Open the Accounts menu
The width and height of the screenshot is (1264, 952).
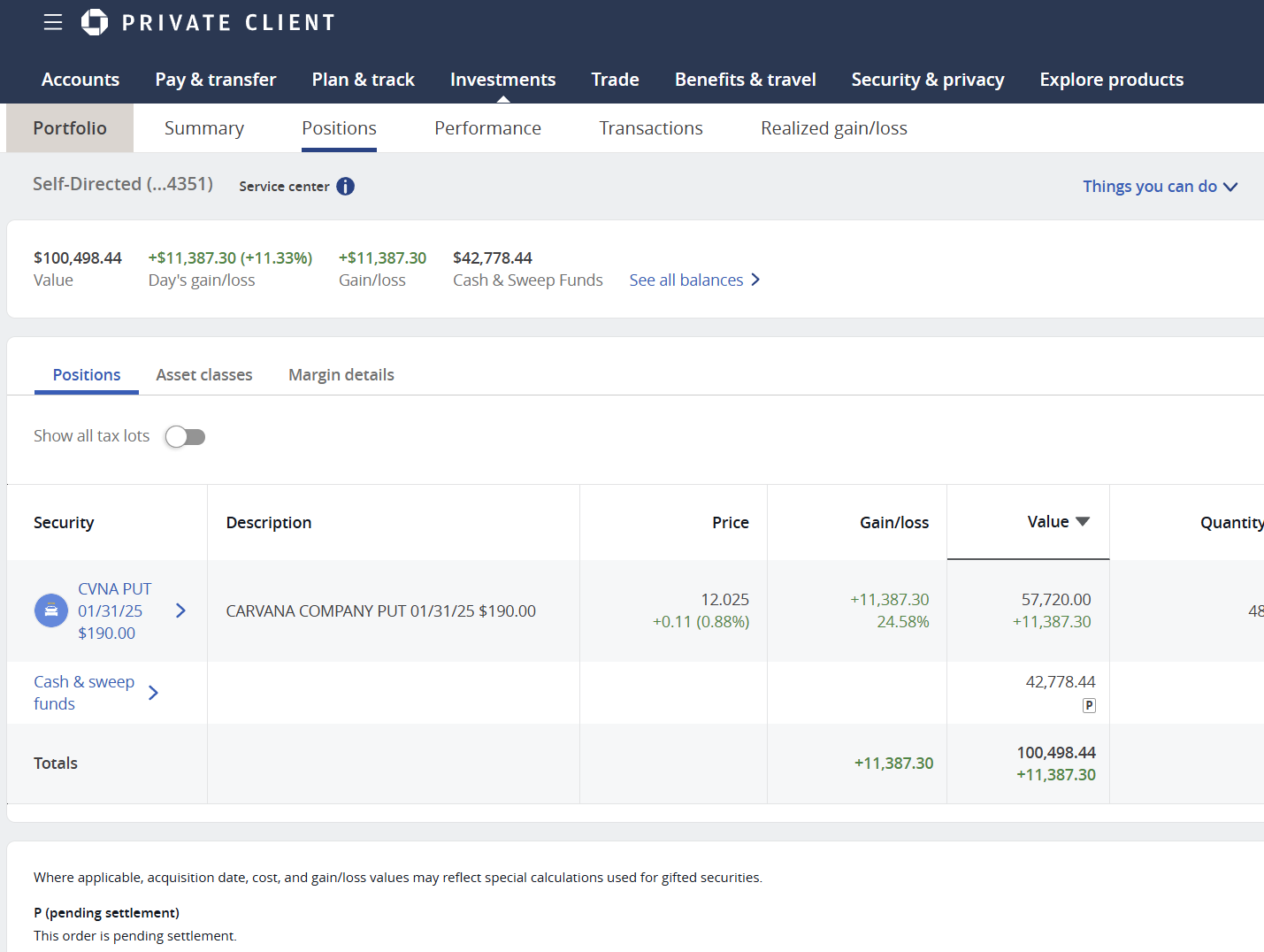(80, 80)
